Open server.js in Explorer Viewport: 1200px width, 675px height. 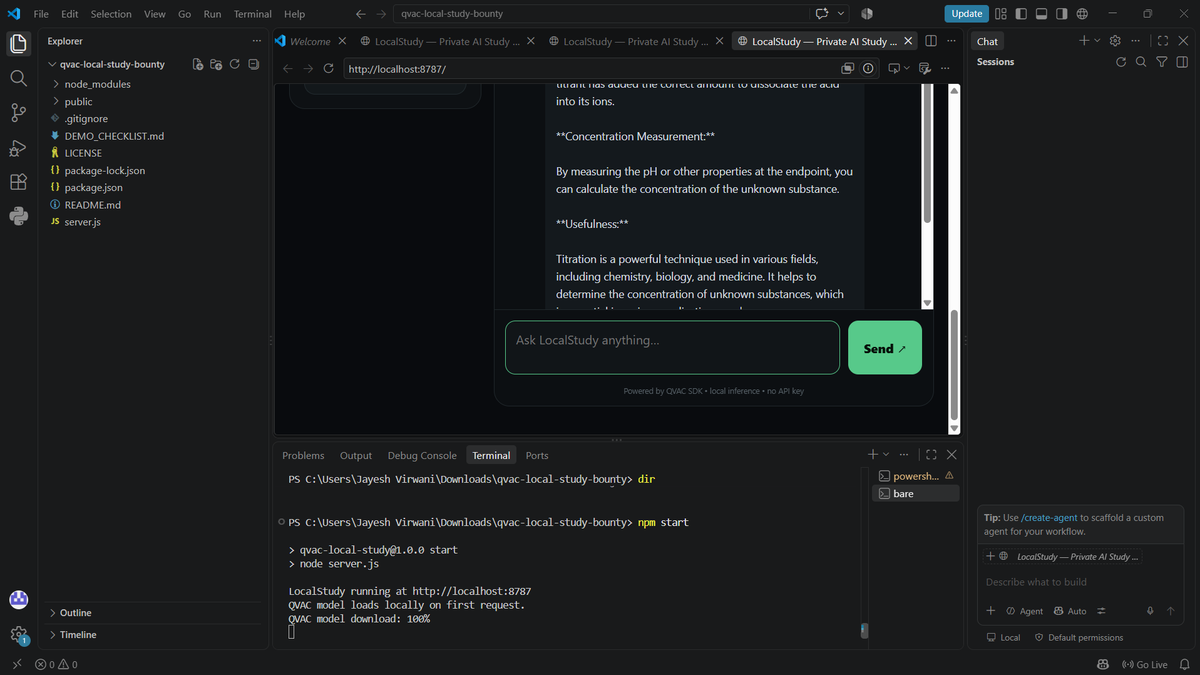click(82, 222)
